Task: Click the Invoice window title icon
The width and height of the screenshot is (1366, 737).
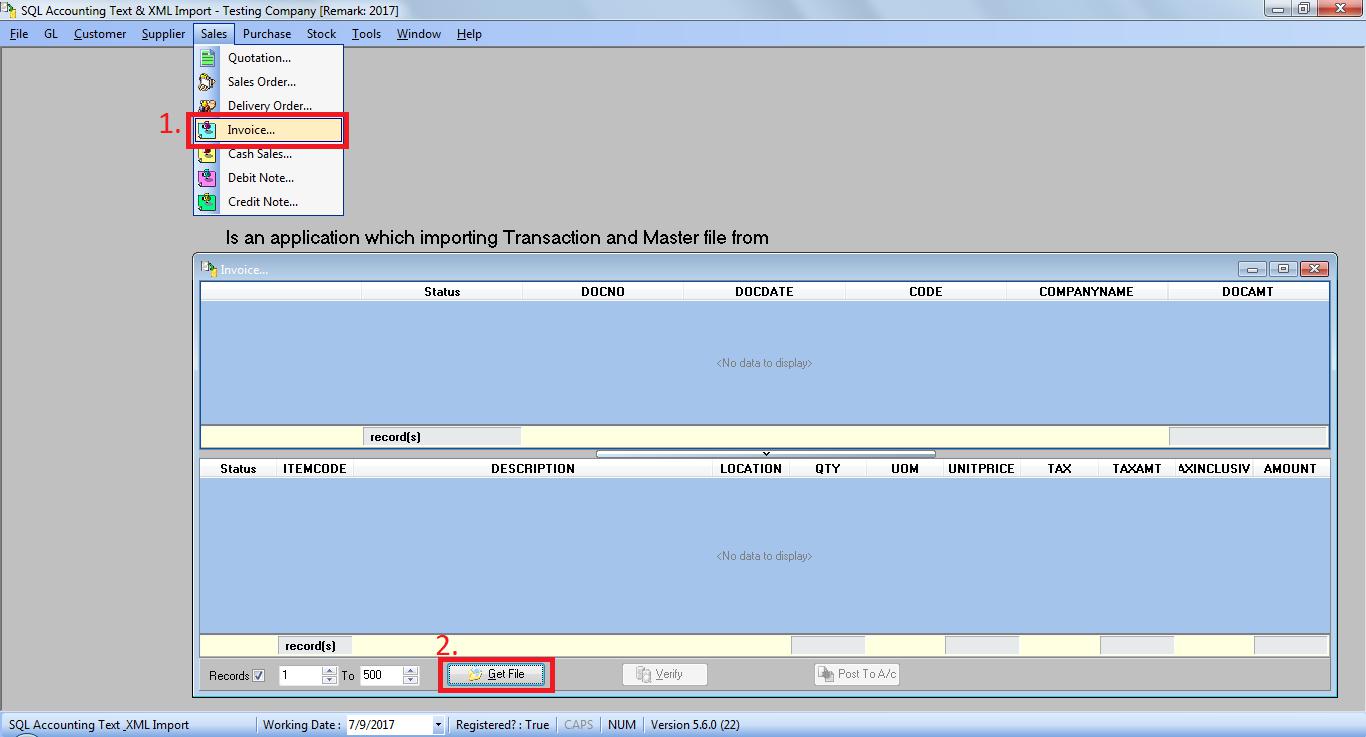Action: 209,268
